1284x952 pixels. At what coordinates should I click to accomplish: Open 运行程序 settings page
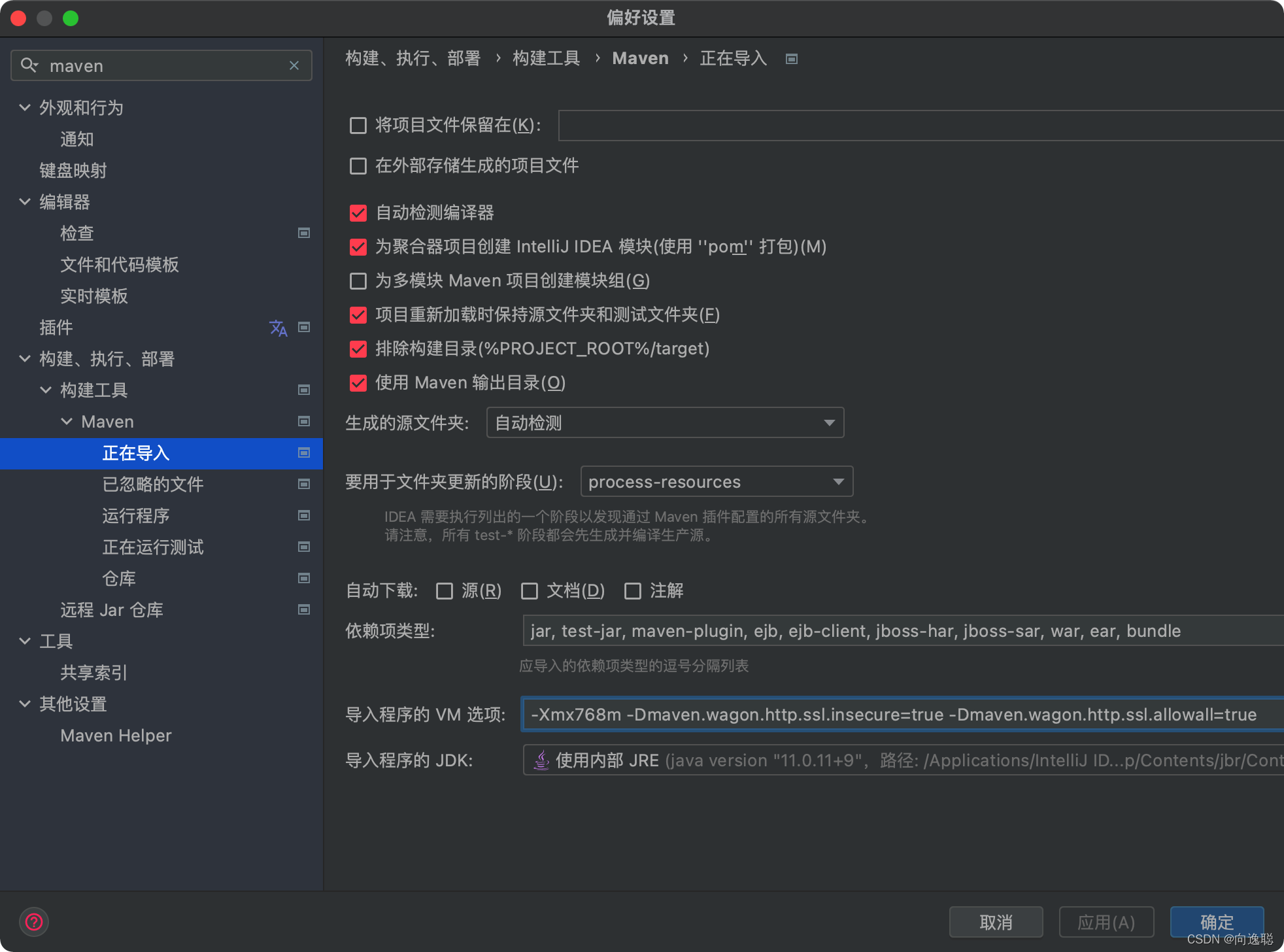pyautogui.click(x=136, y=515)
